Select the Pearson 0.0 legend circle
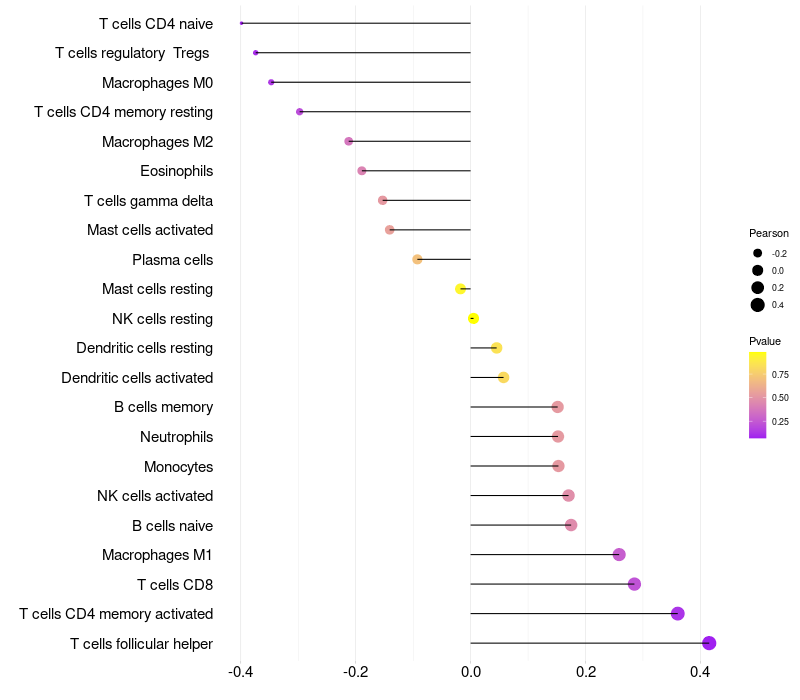This screenshot has width=800, height=700. point(757,270)
